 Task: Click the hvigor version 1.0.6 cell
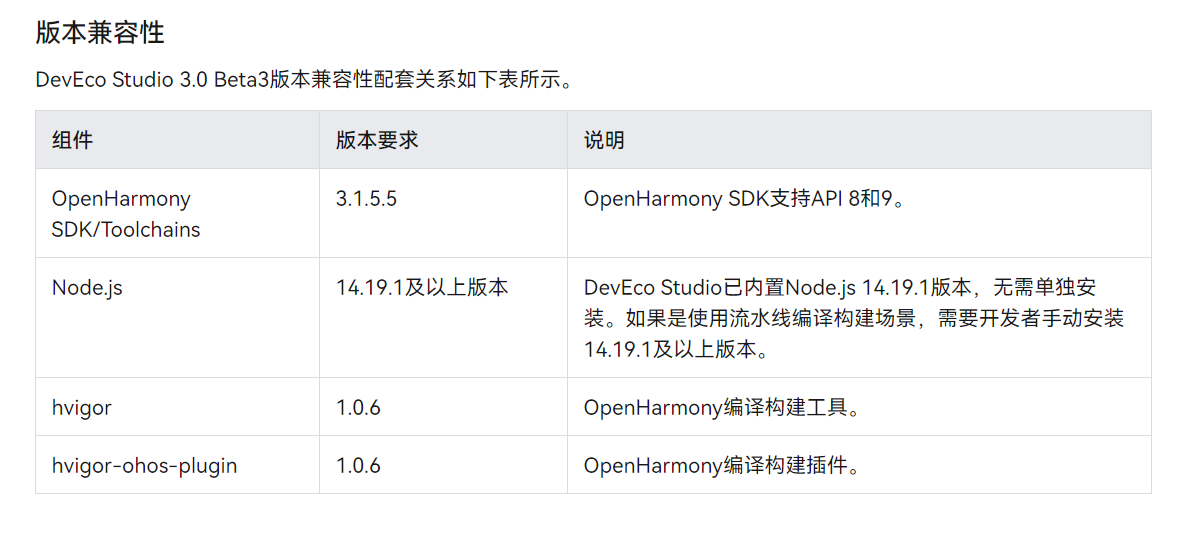[358, 407]
